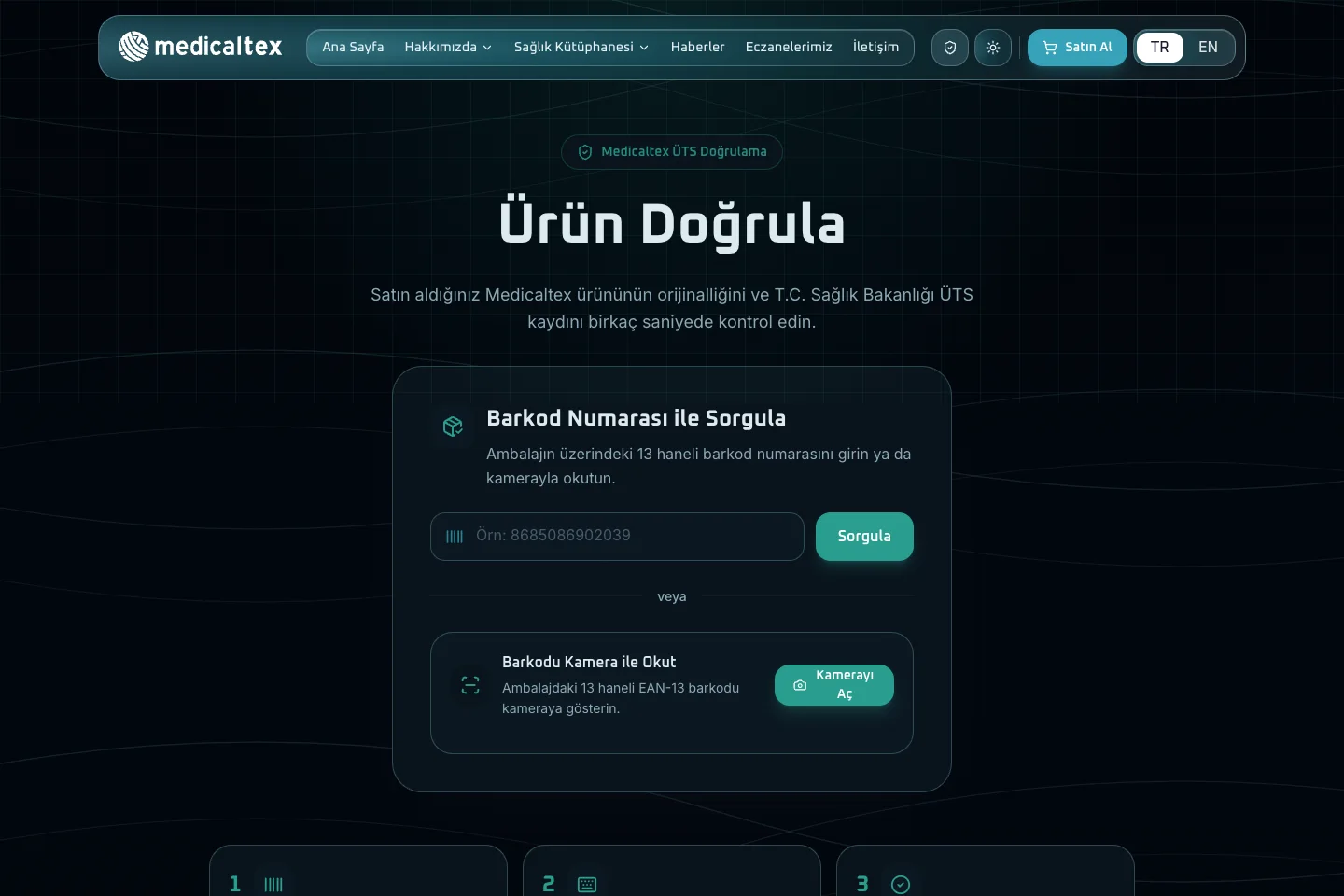
Task: Expand the Hakkımızda dropdown
Action: pyautogui.click(x=448, y=47)
